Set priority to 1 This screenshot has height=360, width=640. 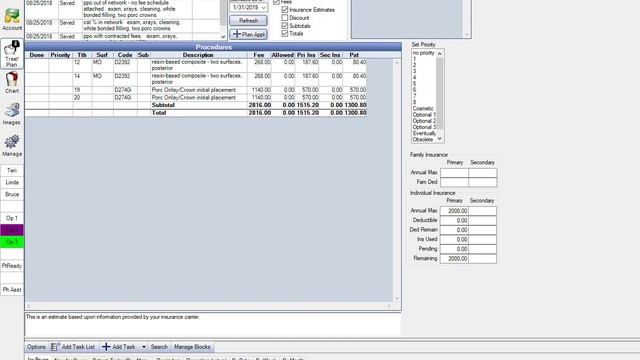pos(424,59)
